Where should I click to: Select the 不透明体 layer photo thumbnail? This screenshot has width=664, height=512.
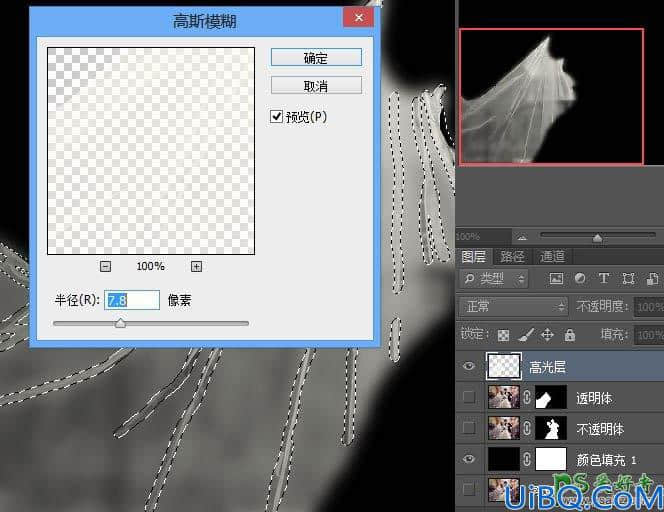pos(504,428)
